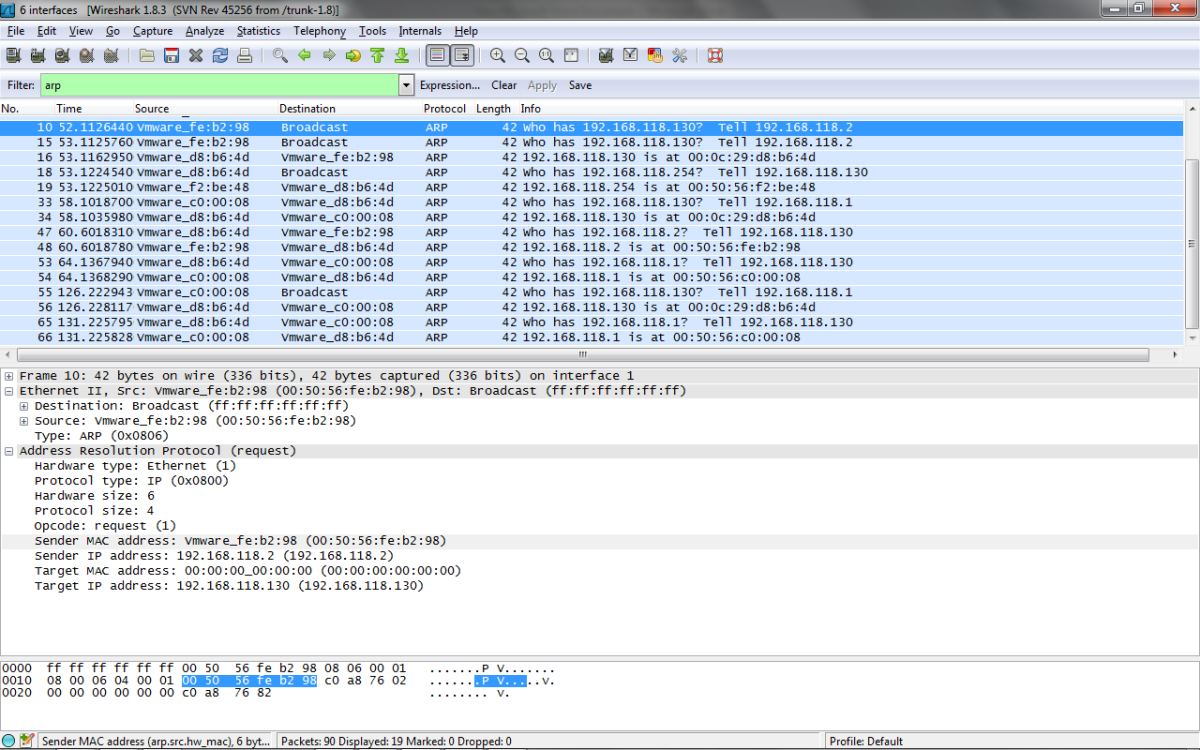Open filter history dropdown arrow
This screenshot has height=750, width=1200.
(x=406, y=86)
